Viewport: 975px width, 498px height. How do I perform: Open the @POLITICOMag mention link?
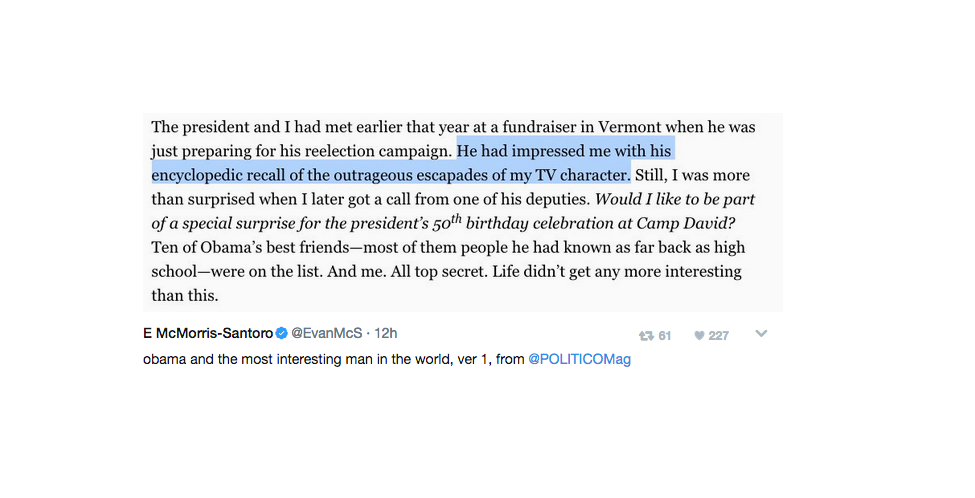point(580,359)
